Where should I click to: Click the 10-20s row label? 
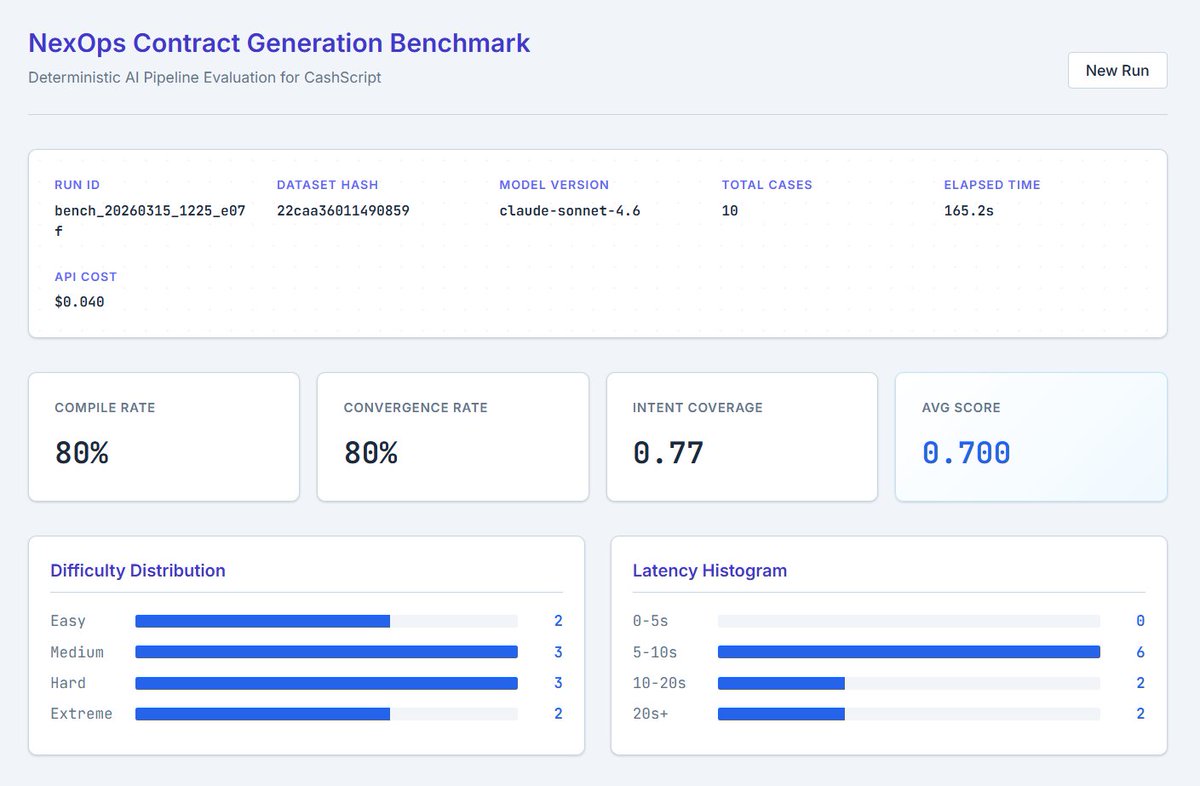pos(659,683)
